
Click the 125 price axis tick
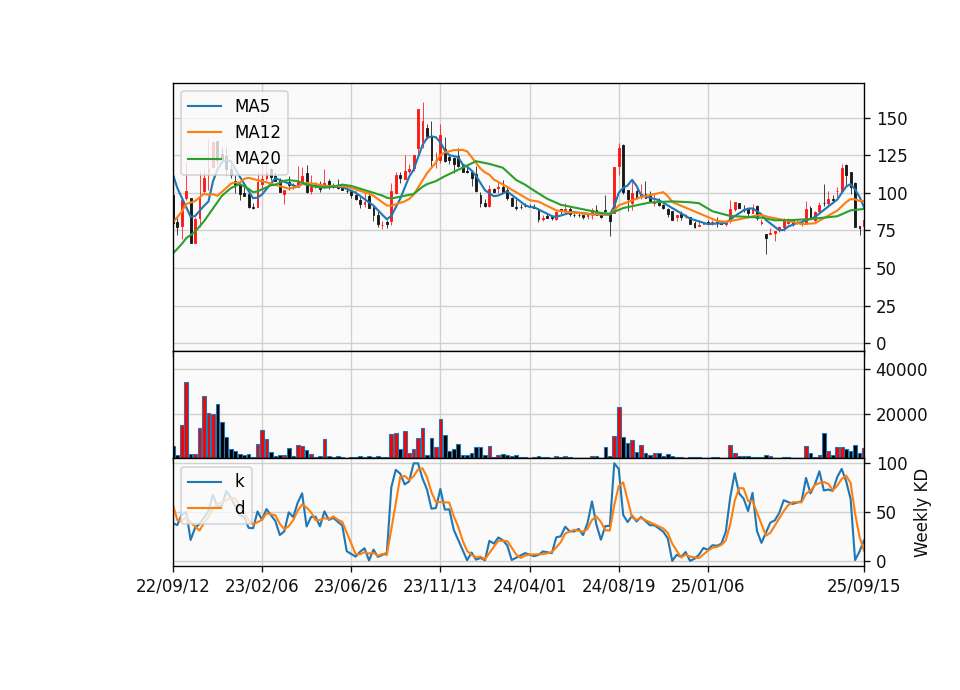tap(892, 156)
